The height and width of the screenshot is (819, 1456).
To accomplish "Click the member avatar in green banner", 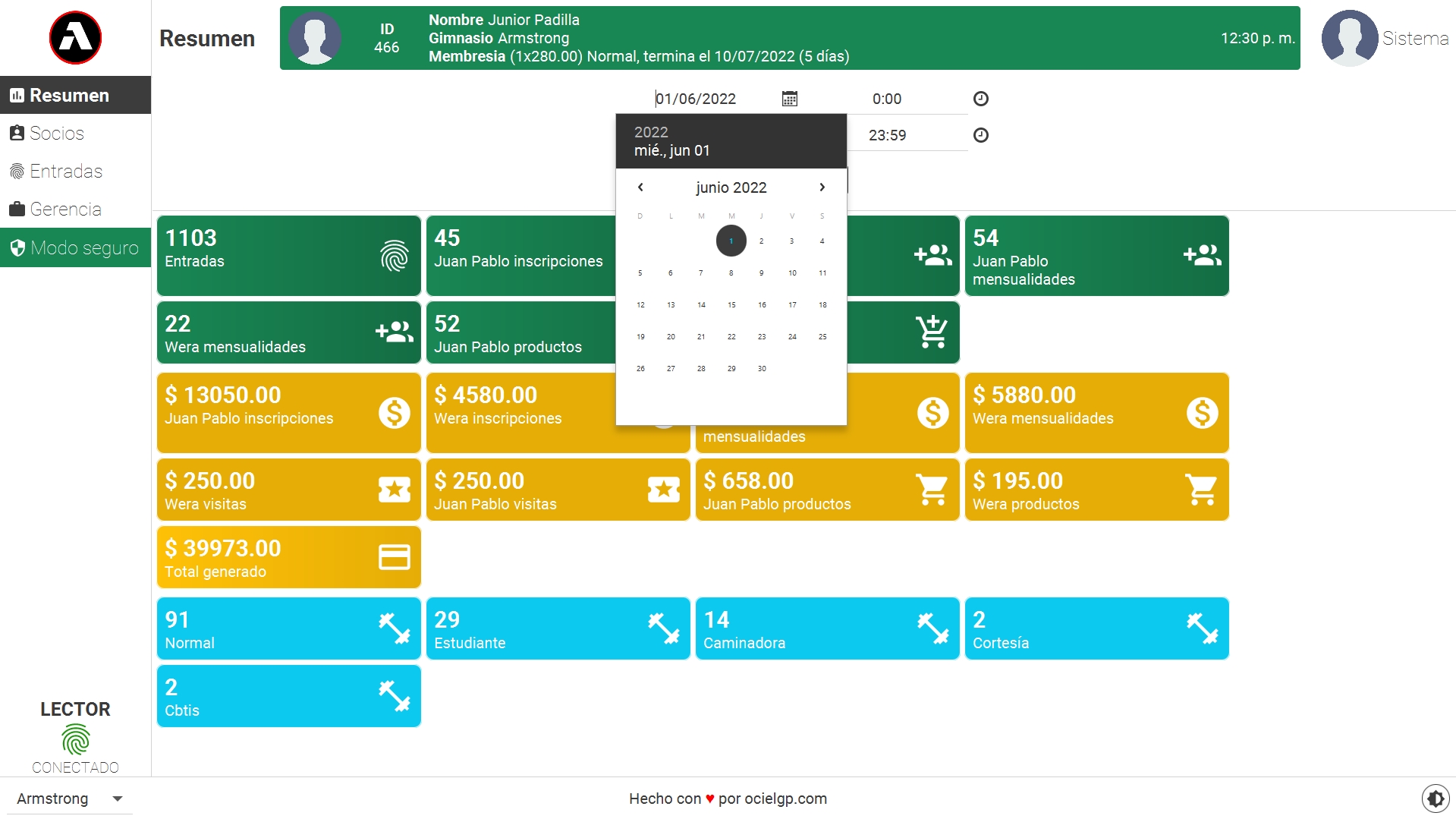I will click(315, 38).
